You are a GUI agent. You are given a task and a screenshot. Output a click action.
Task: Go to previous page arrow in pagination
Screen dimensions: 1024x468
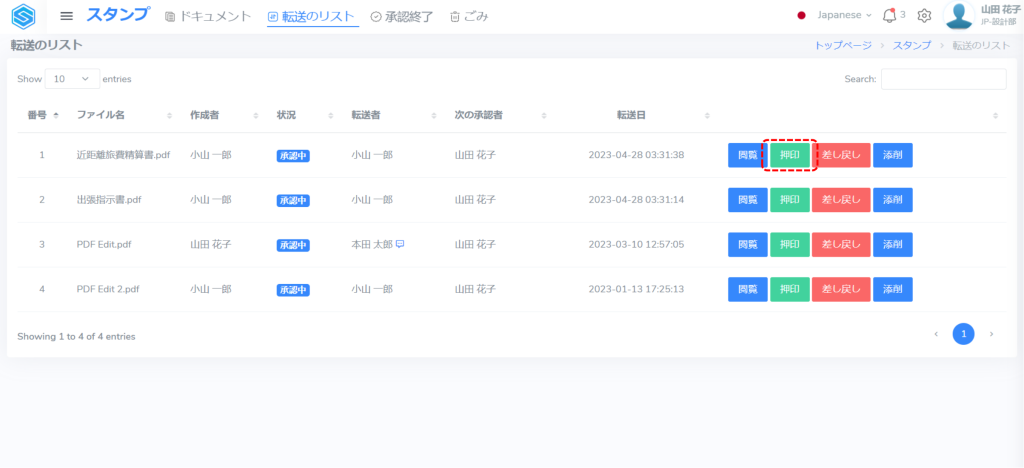pyautogui.click(x=936, y=334)
